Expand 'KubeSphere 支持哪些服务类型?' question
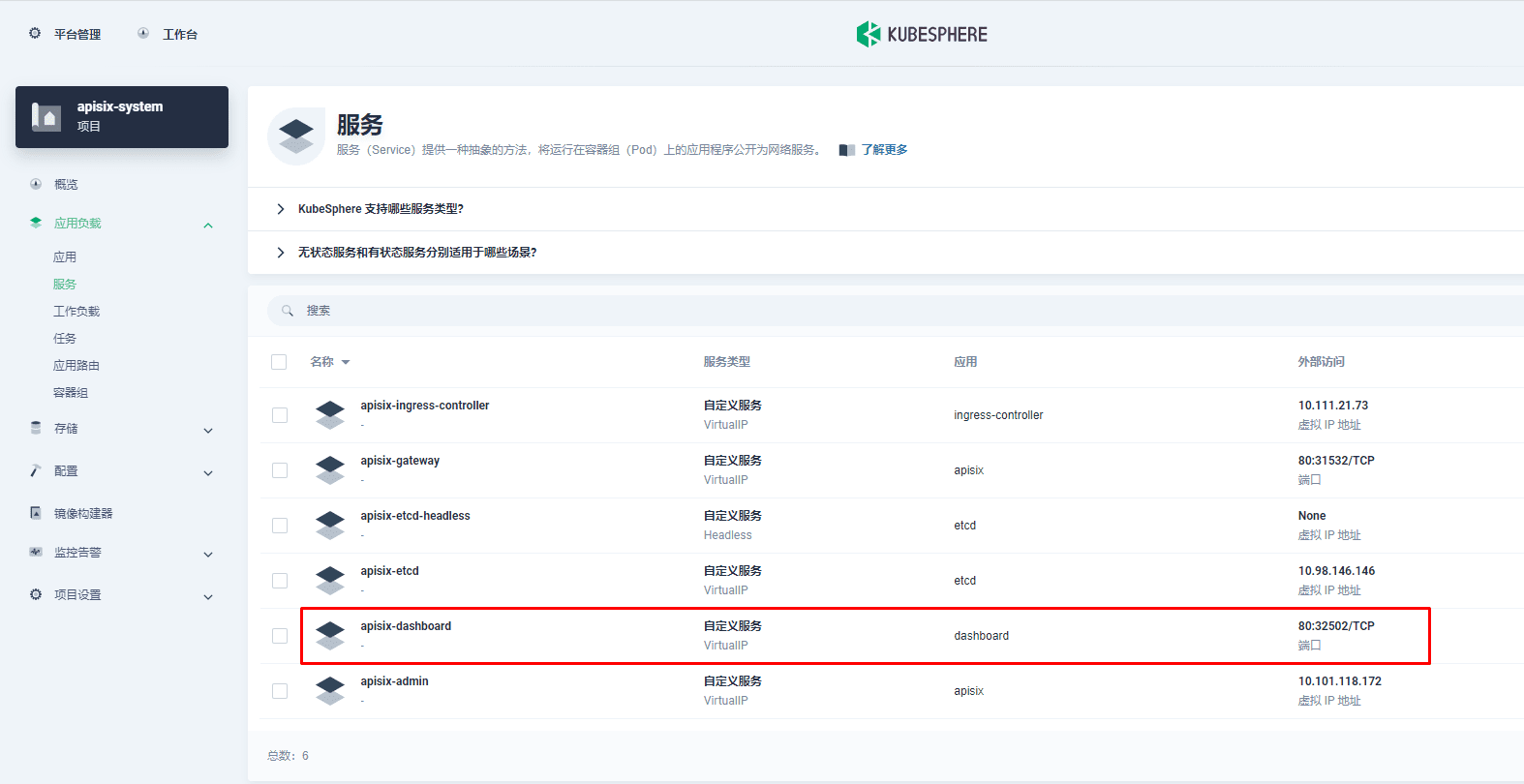This screenshot has height=784, width=1524. [x=280, y=209]
